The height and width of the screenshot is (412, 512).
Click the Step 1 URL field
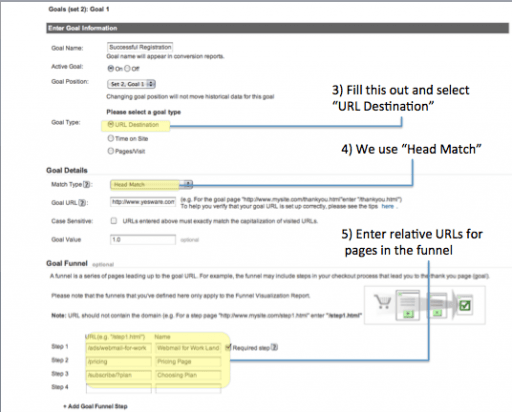click(119, 348)
